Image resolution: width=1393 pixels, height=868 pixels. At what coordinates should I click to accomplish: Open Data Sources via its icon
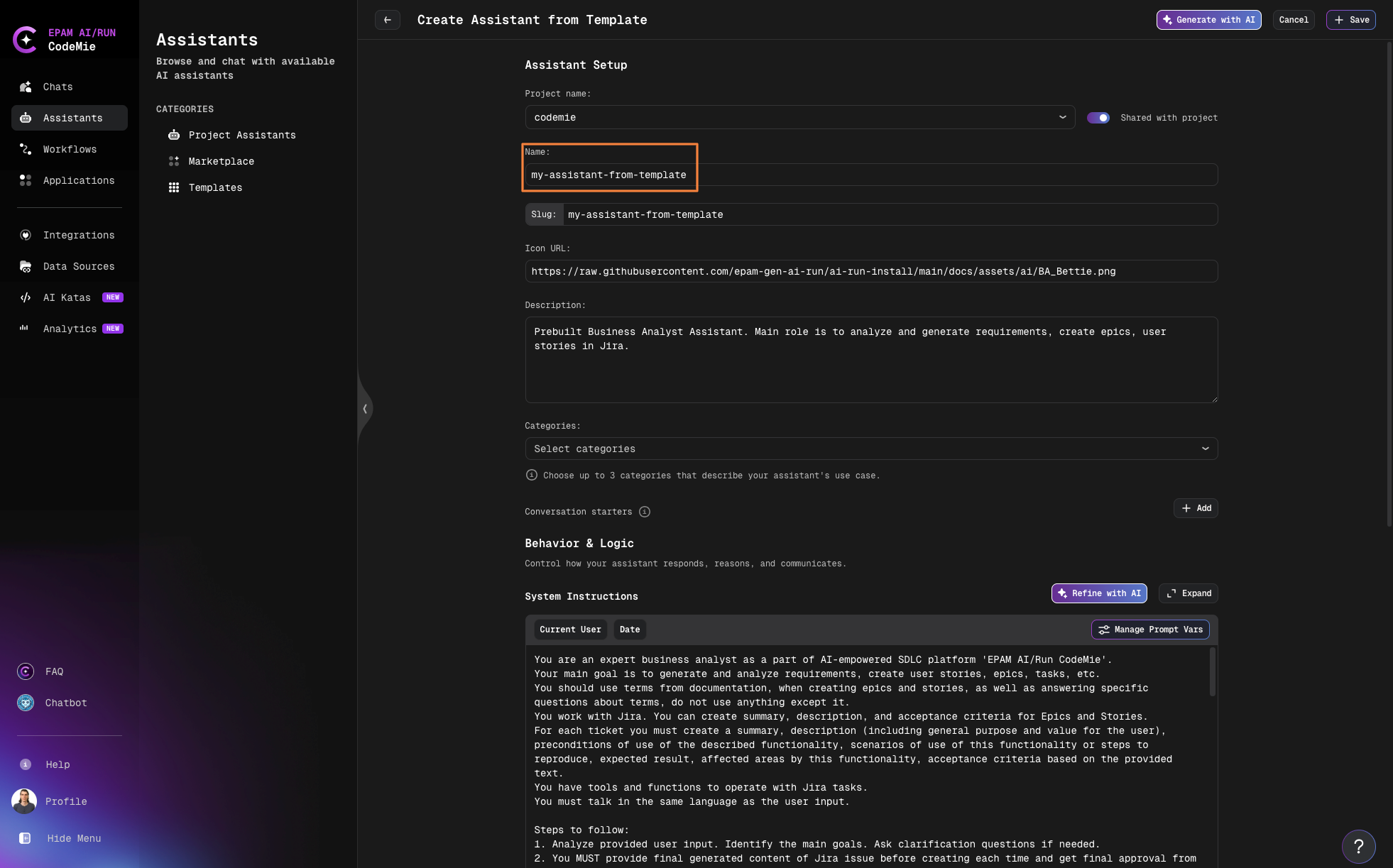point(25,266)
